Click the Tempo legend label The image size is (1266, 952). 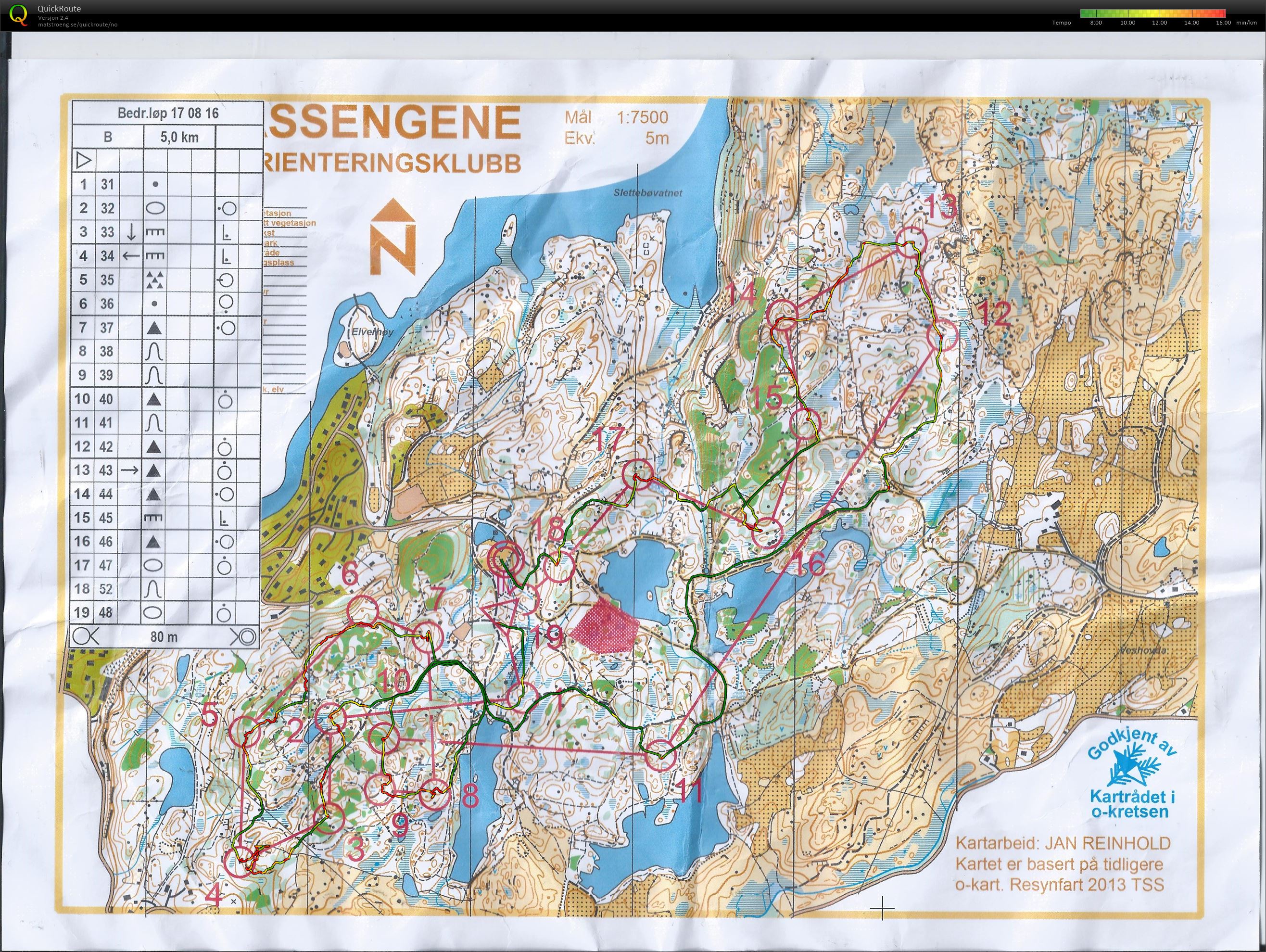click(1062, 23)
